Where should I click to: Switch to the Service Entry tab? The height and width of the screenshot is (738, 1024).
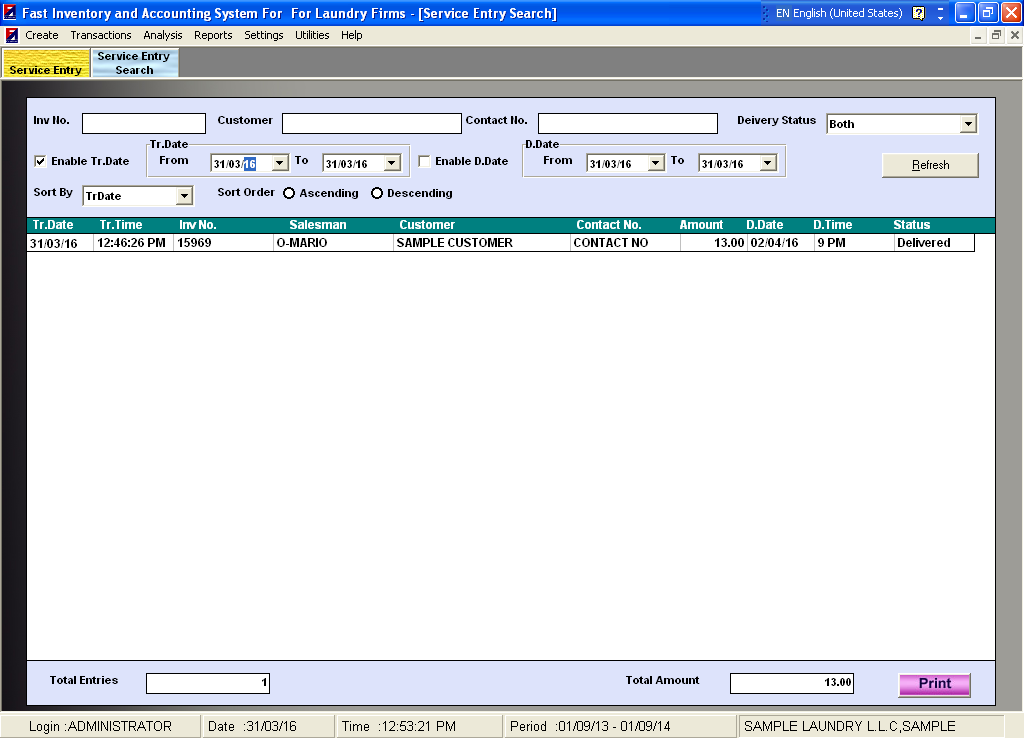click(45, 64)
